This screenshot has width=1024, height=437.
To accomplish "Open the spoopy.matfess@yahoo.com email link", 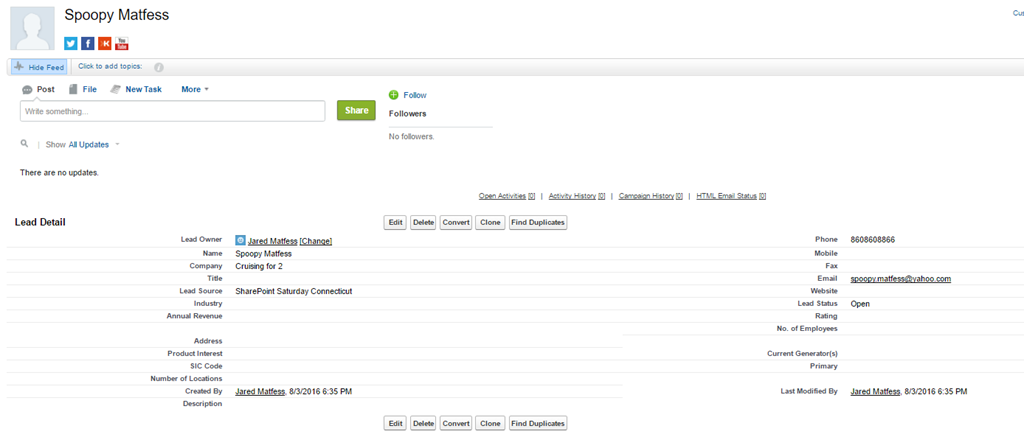I will point(900,279).
